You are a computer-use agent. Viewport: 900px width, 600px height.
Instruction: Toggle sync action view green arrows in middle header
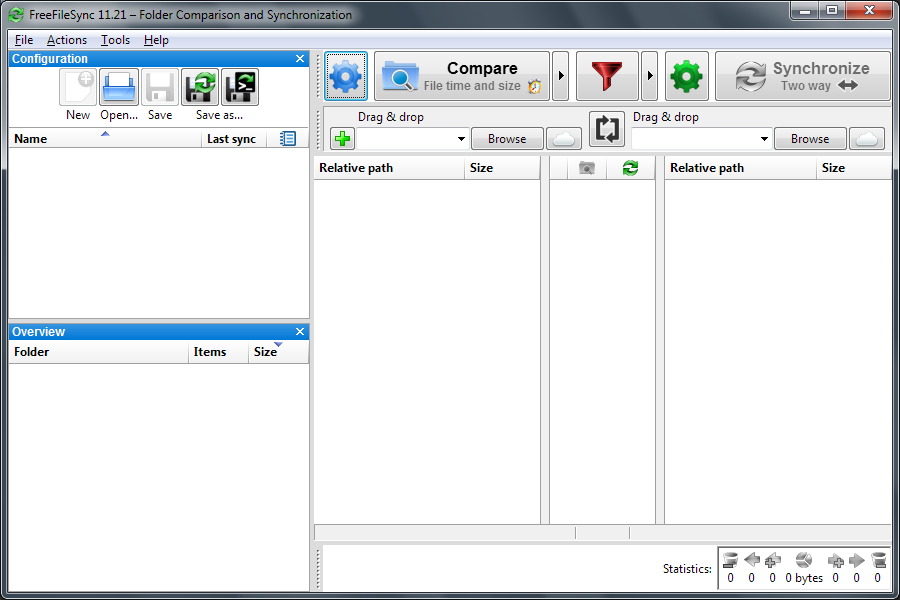pos(630,168)
